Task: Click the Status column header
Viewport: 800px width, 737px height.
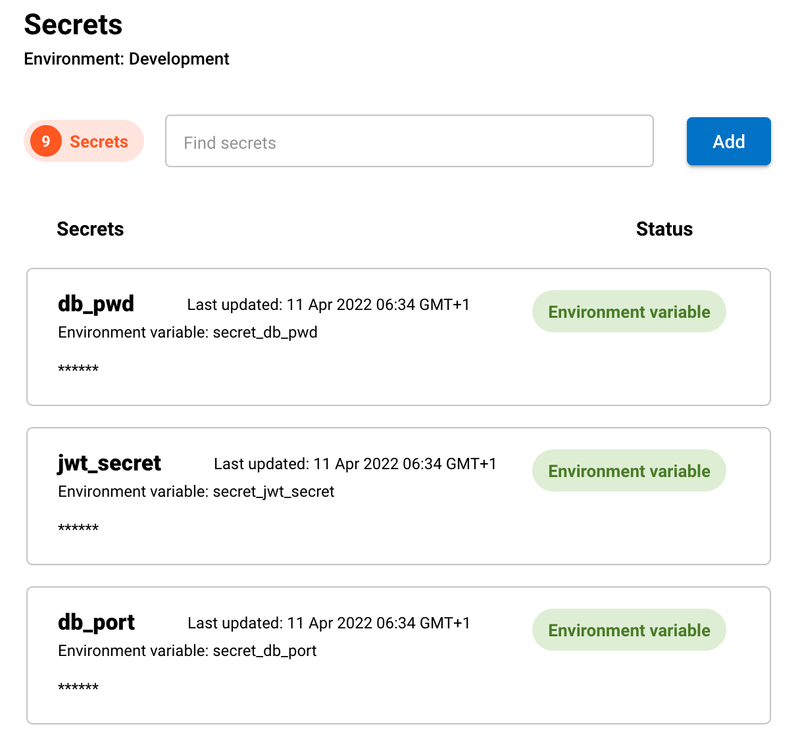Action: pyautogui.click(x=664, y=229)
